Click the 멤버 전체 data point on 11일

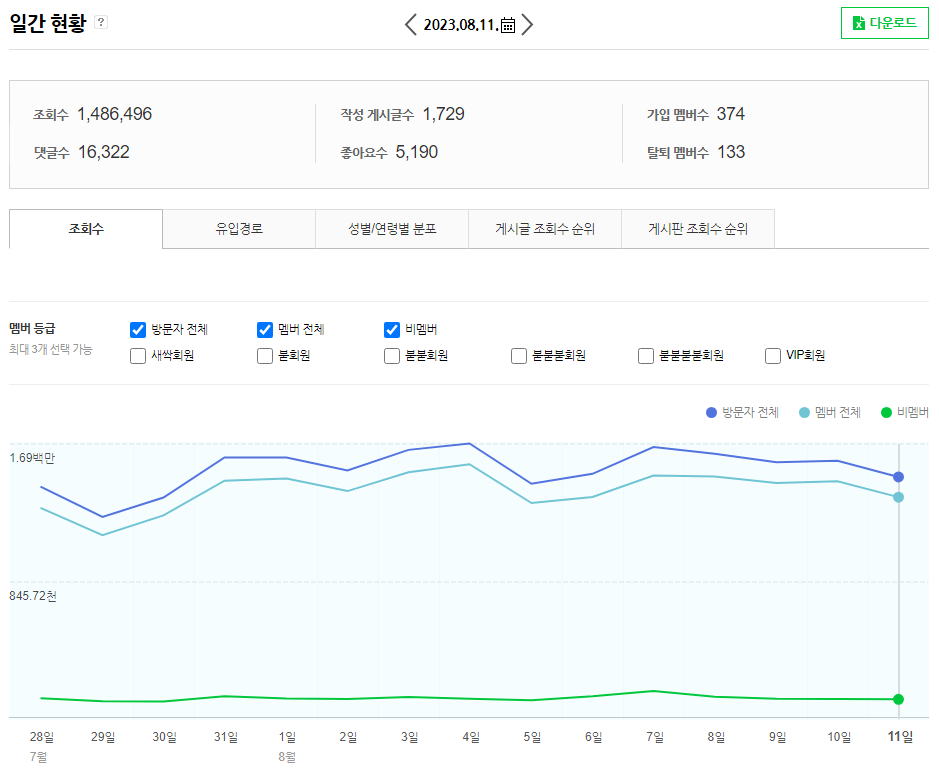(898, 498)
